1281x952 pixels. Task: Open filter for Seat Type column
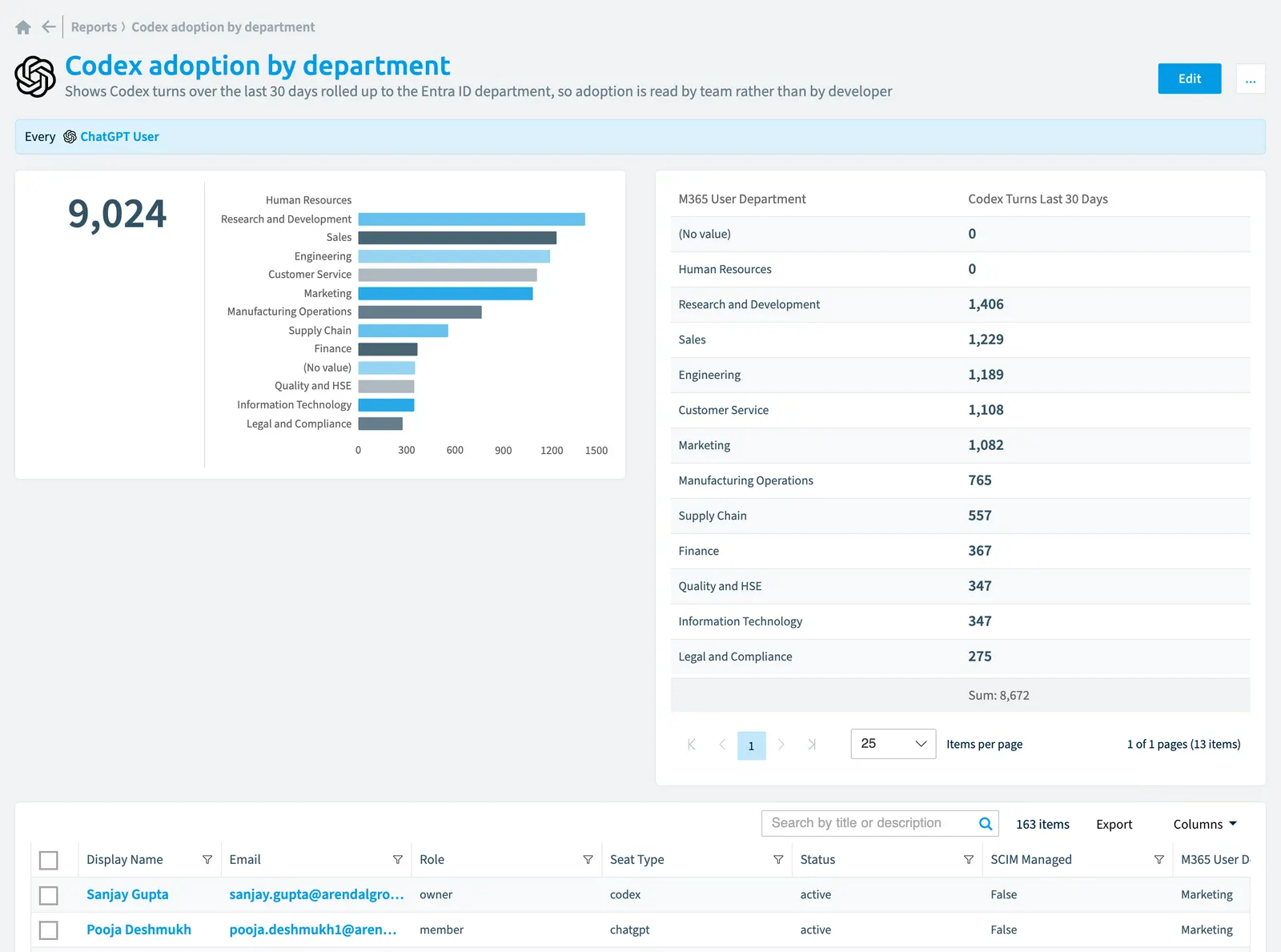pyautogui.click(x=778, y=859)
